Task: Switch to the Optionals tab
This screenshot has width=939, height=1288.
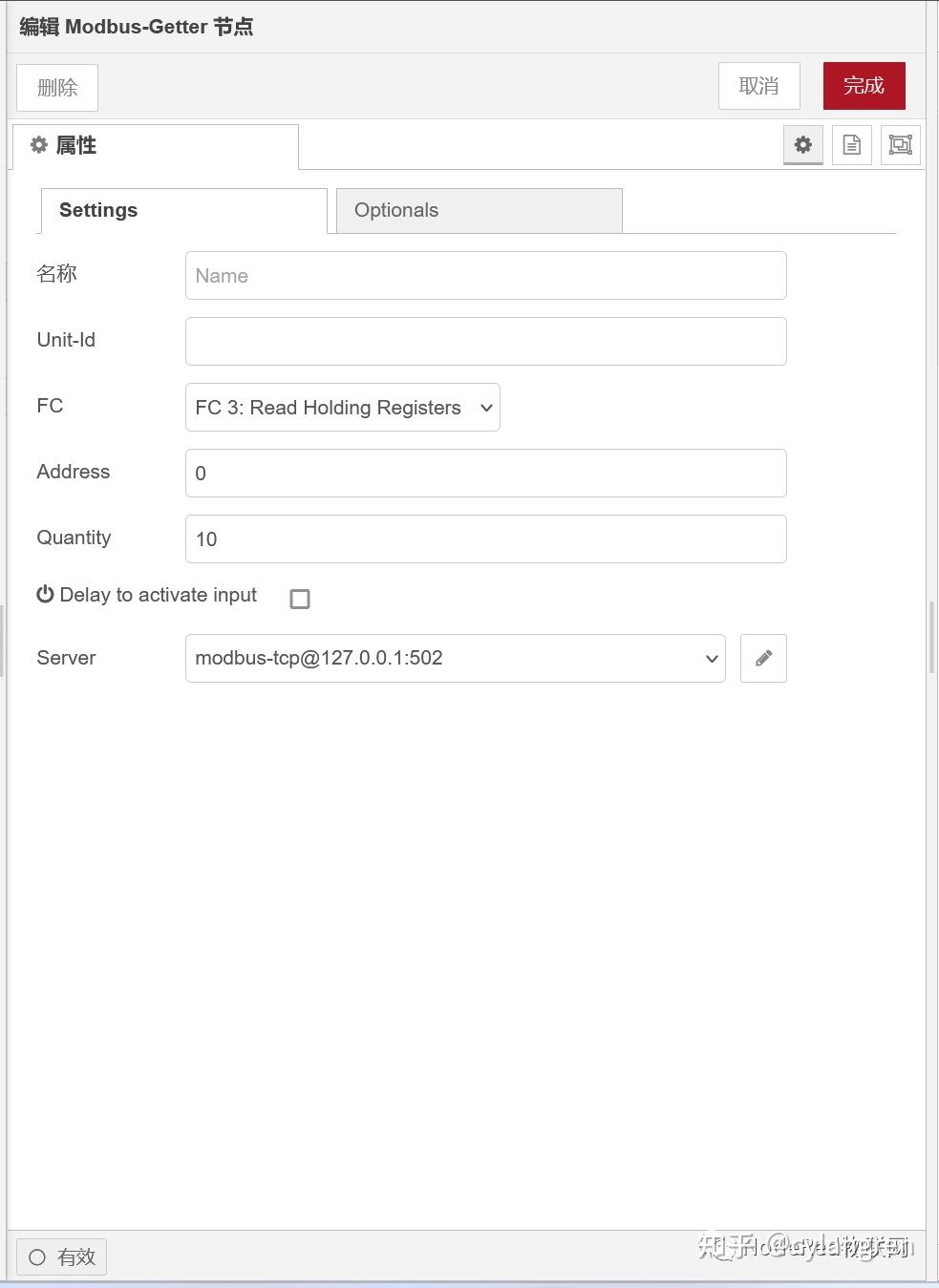Action: [x=395, y=210]
